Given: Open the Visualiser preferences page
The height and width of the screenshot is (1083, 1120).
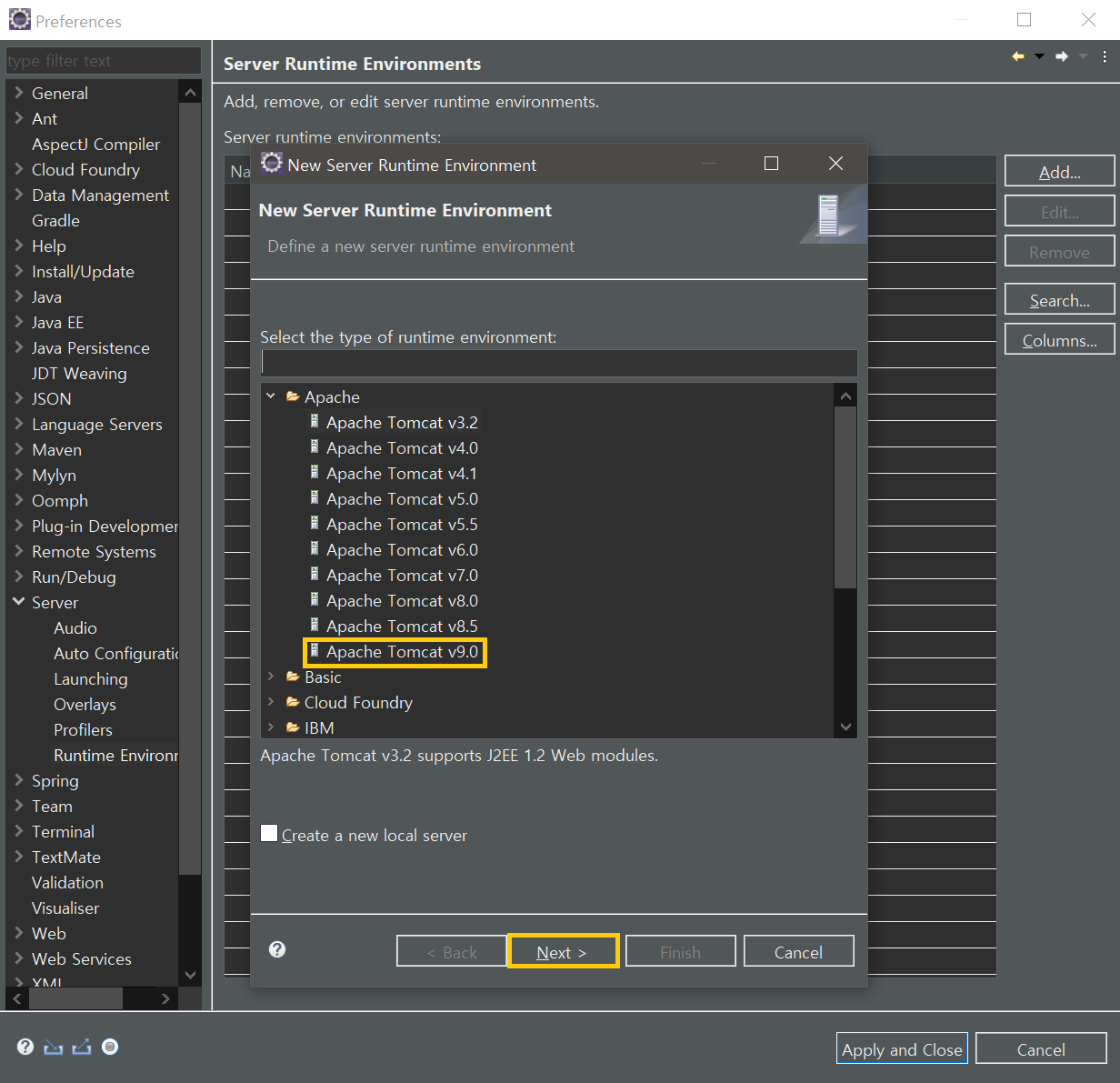Looking at the screenshot, I should (65, 908).
